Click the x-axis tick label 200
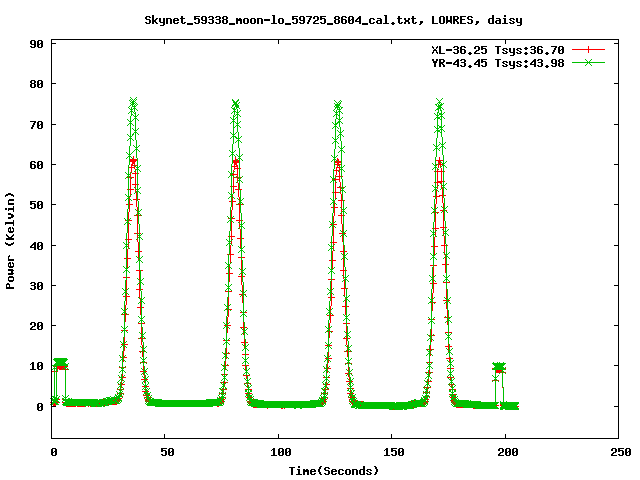 coord(507,452)
